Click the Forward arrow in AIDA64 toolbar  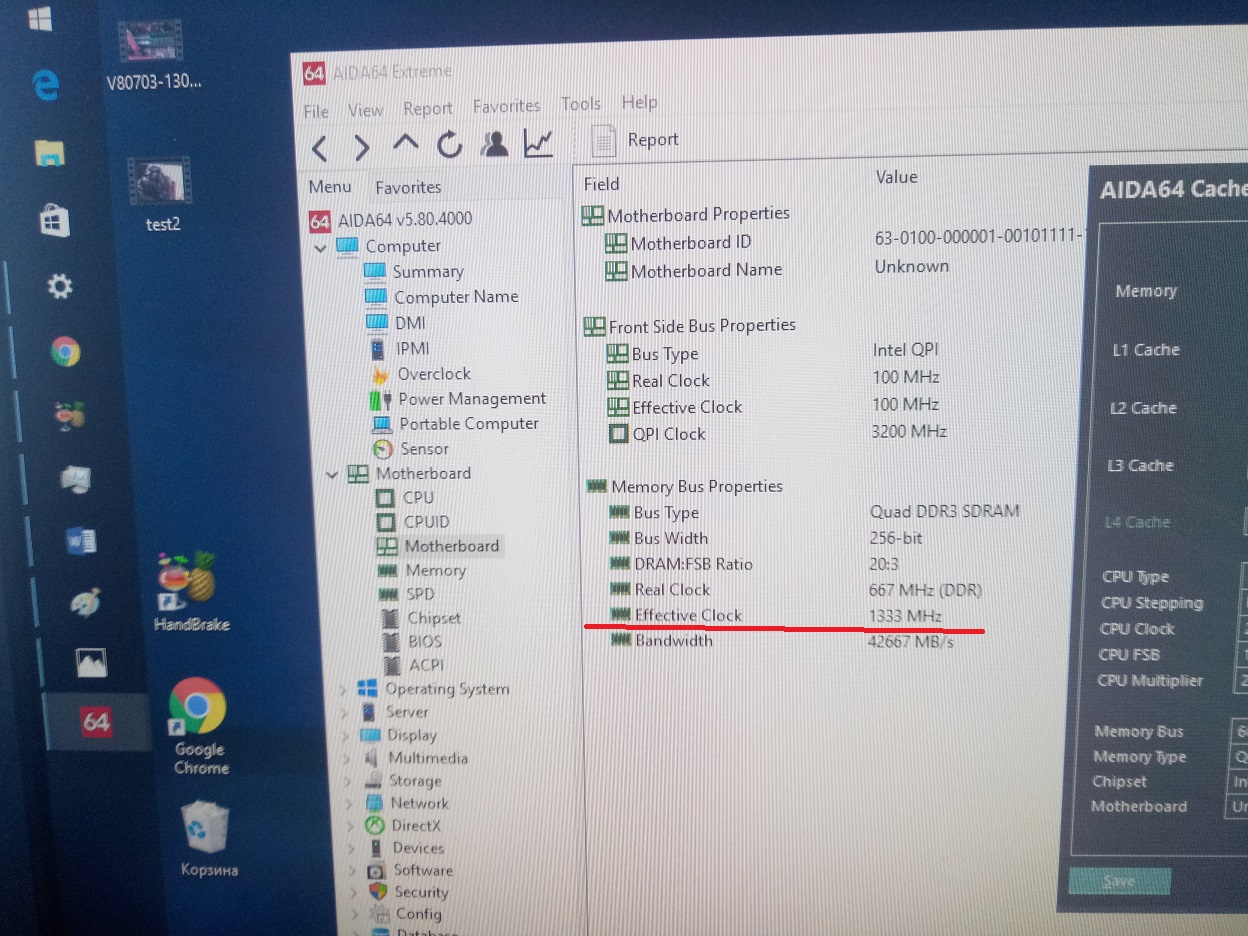pos(361,148)
